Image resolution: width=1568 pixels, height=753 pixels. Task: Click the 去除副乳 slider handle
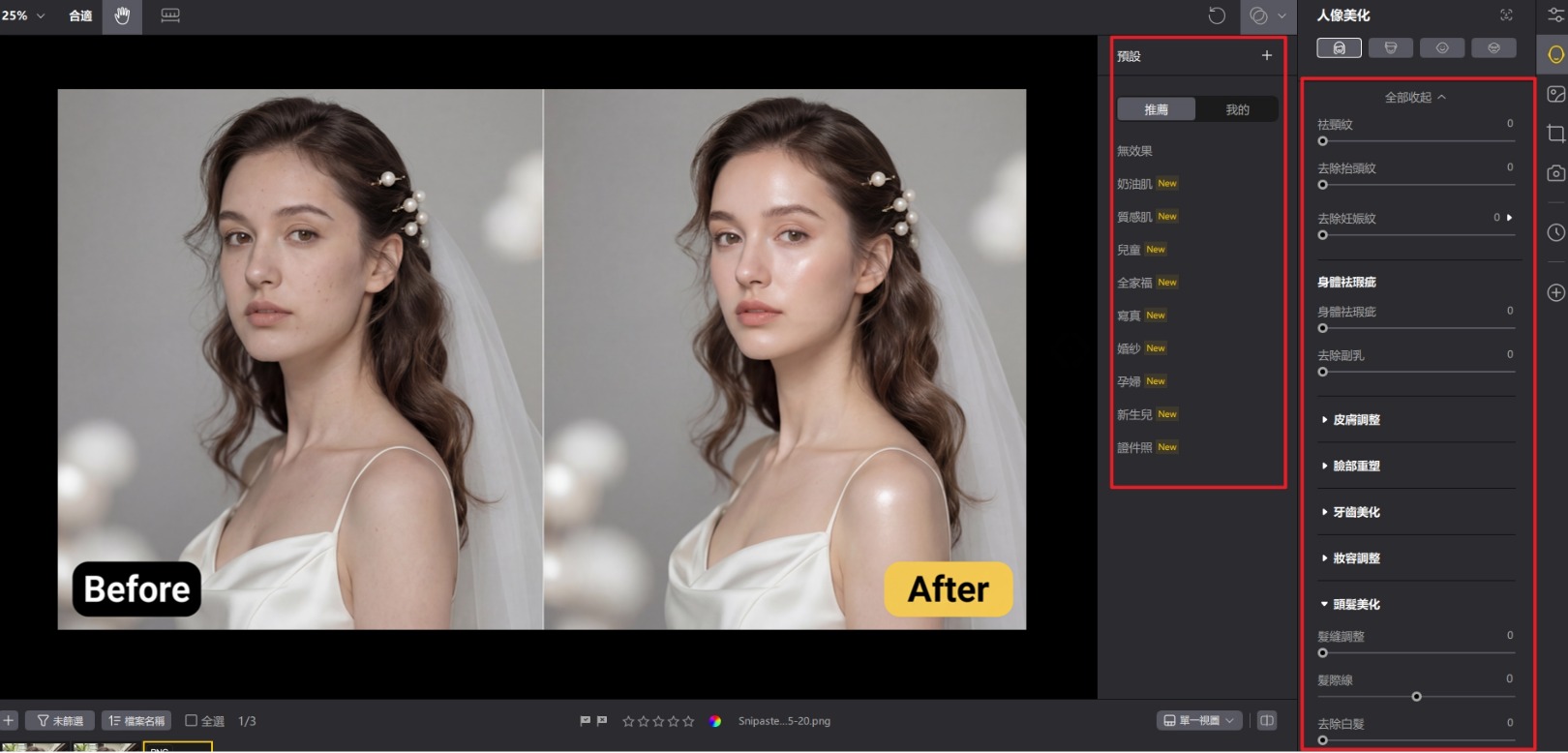tap(1322, 372)
